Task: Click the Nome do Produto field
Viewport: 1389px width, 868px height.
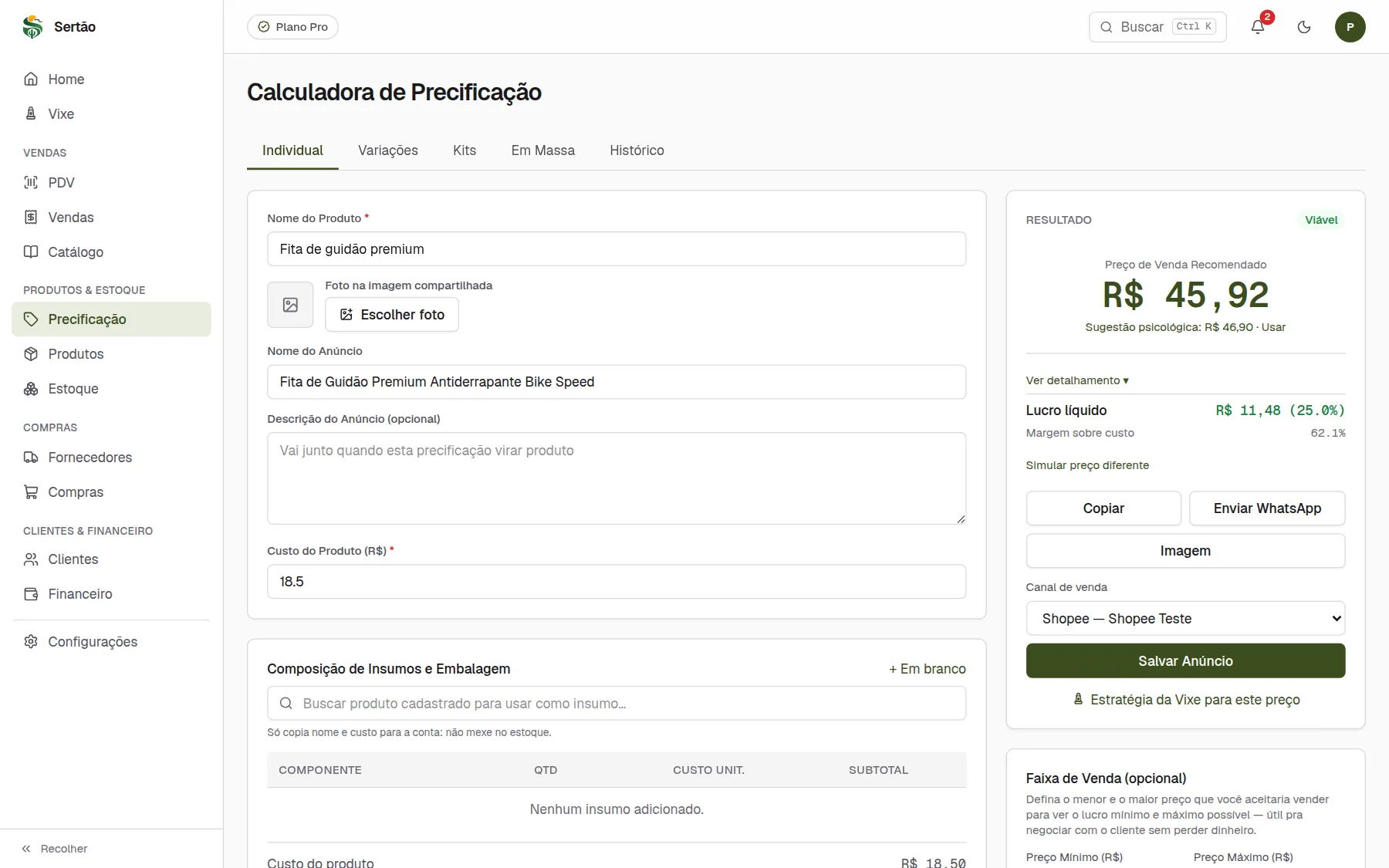Action: click(x=617, y=249)
